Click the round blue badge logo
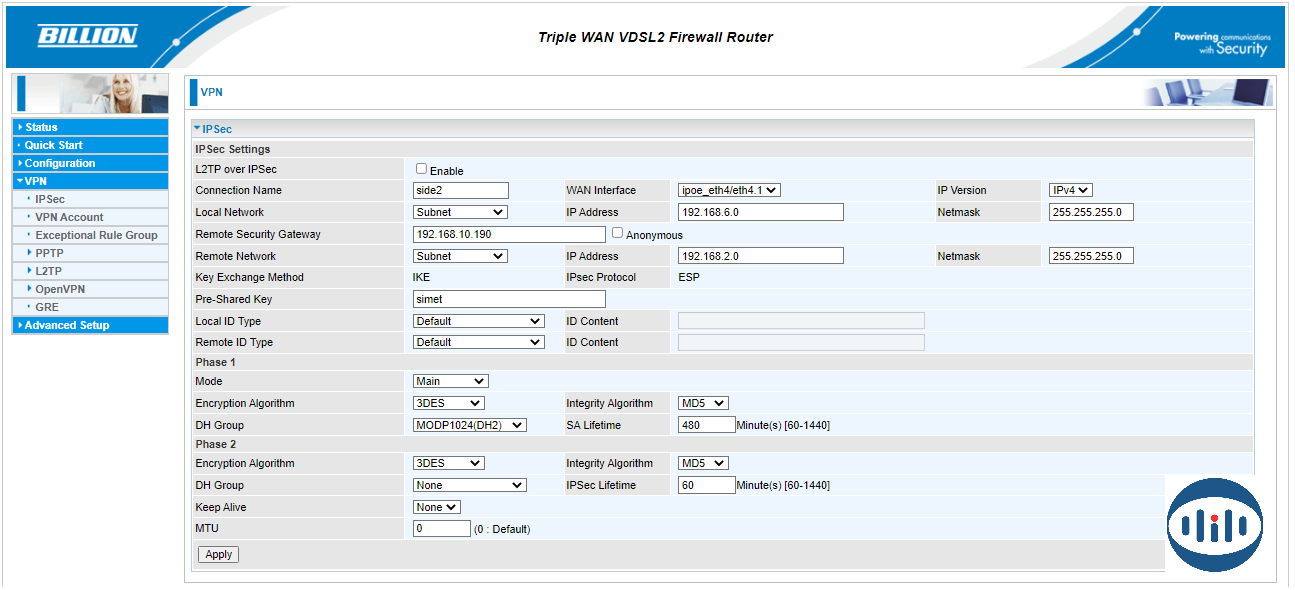 click(1214, 524)
